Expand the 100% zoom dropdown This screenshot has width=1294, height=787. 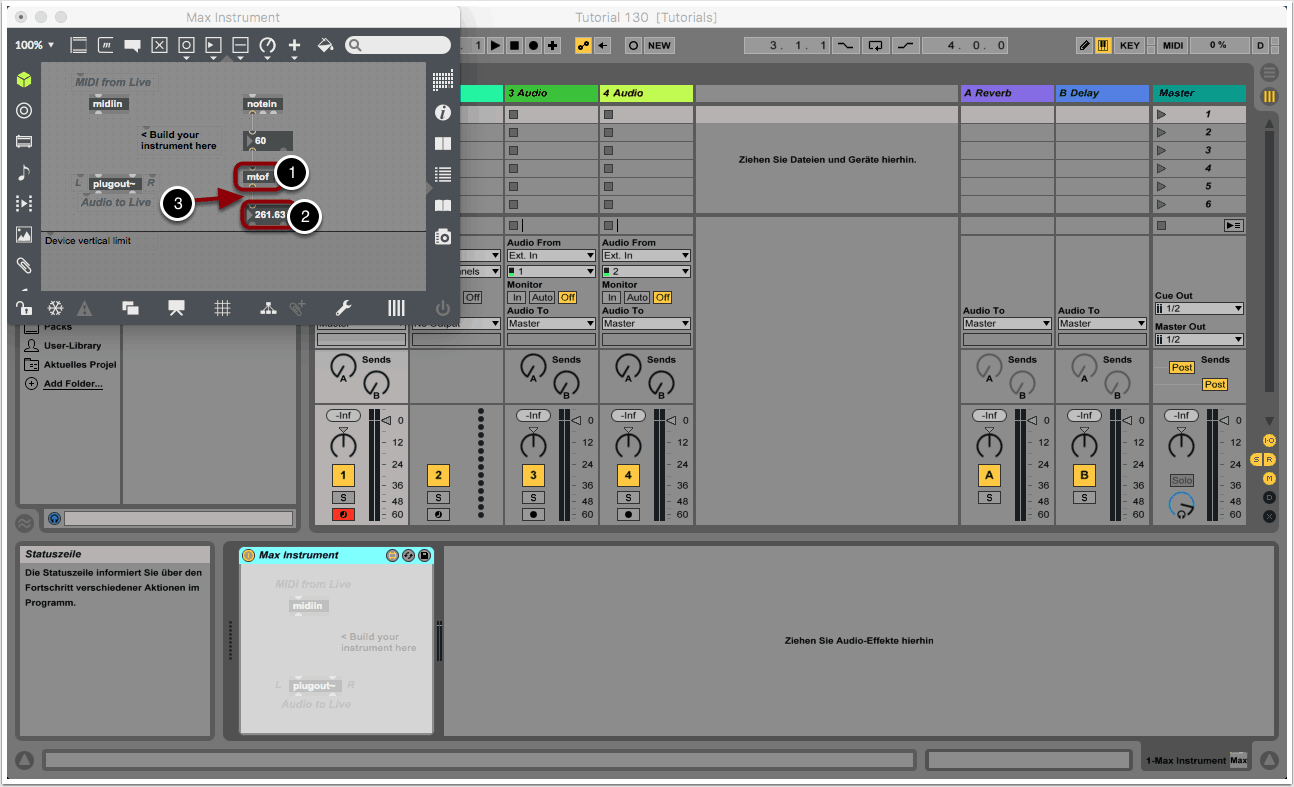(35, 45)
